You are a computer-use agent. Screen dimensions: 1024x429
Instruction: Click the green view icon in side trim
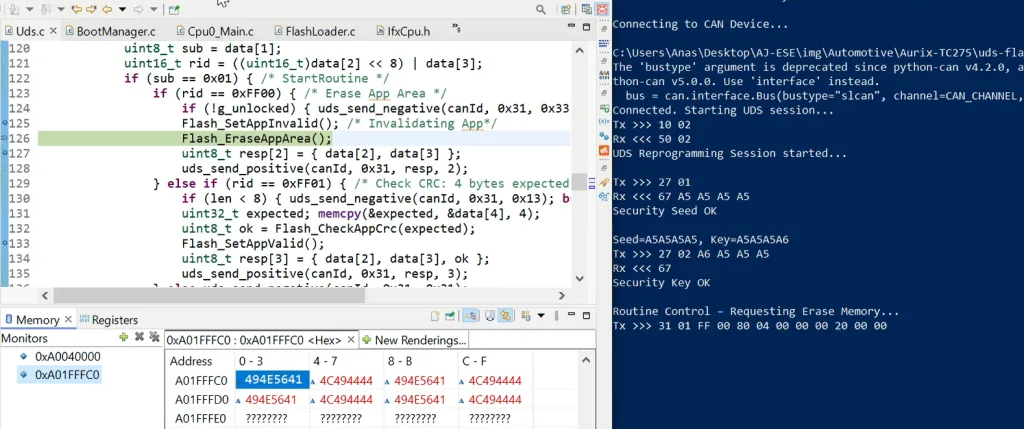[603, 107]
